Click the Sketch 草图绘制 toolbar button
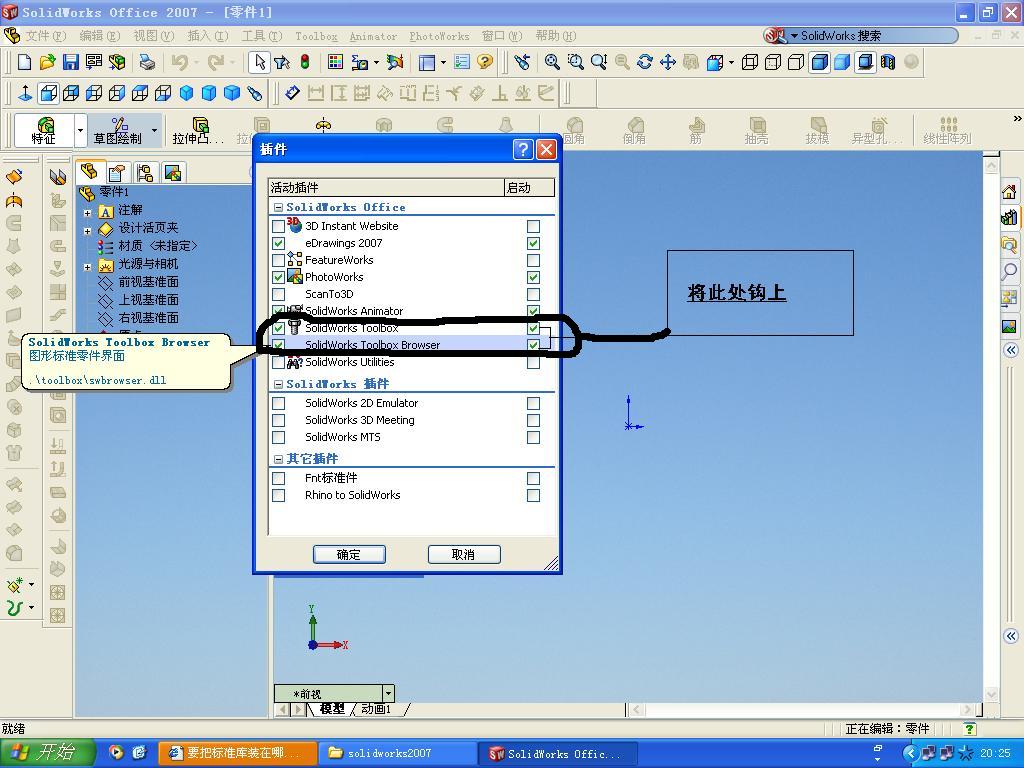1024x768 pixels. (118, 131)
